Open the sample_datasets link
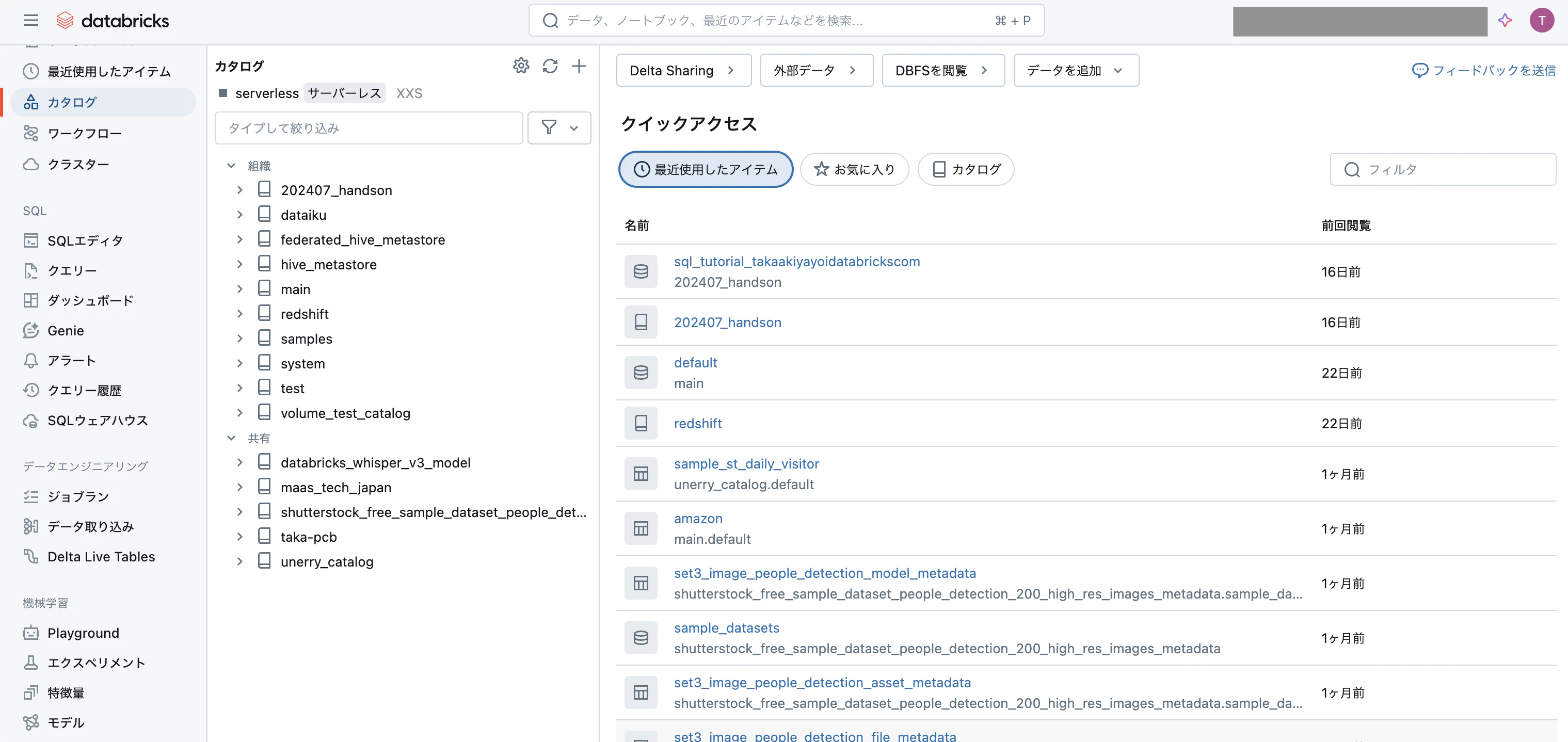Screen dimensions: 1568x742 point(726,627)
